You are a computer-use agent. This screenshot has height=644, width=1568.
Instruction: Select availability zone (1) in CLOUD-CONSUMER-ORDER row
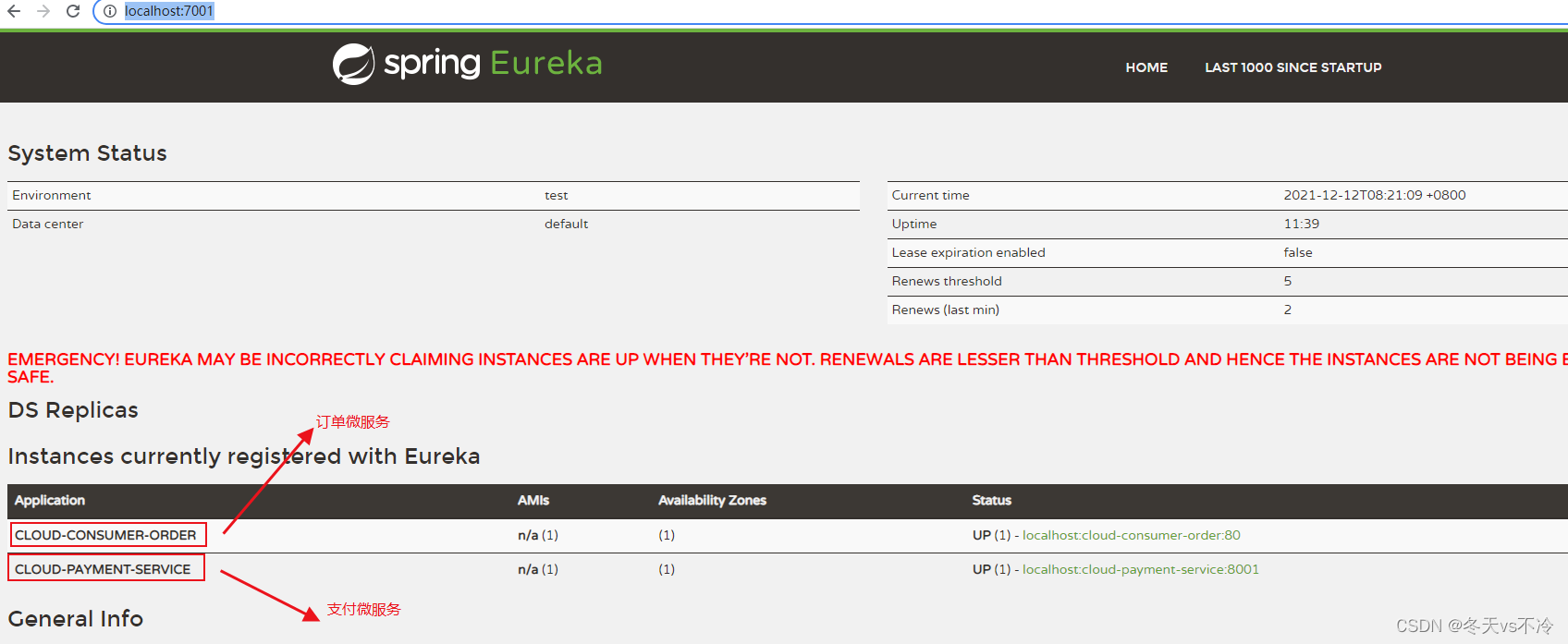point(667,535)
